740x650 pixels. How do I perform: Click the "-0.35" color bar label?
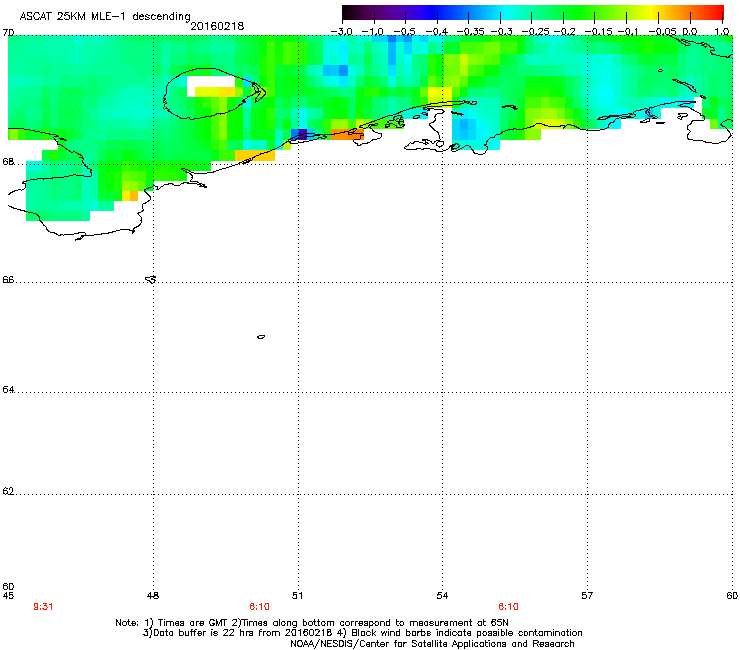pyautogui.click(x=470, y=32)
